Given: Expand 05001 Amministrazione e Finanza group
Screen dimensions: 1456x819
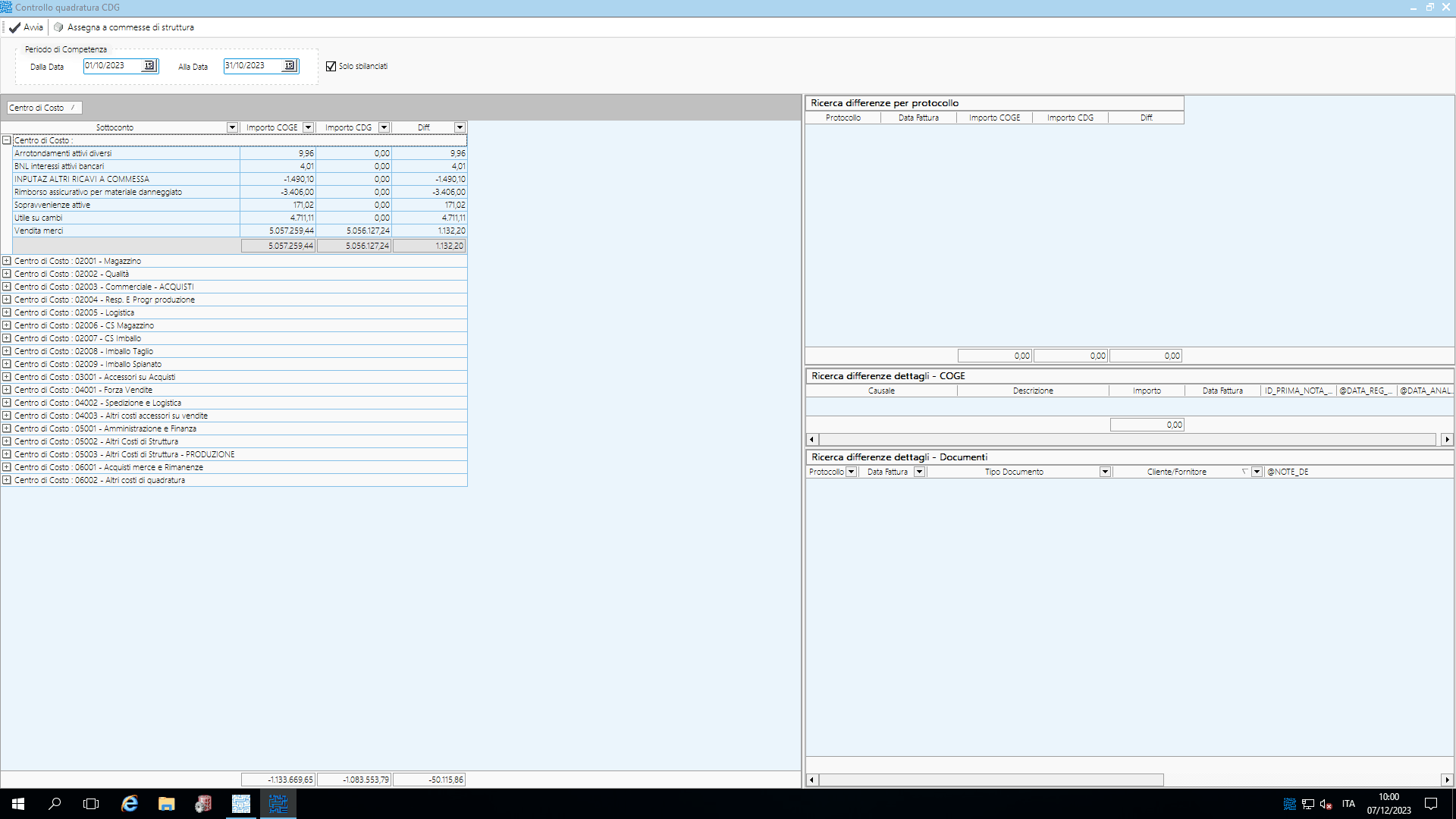Looking at the screenshot, I should click(x=6, y=428).
